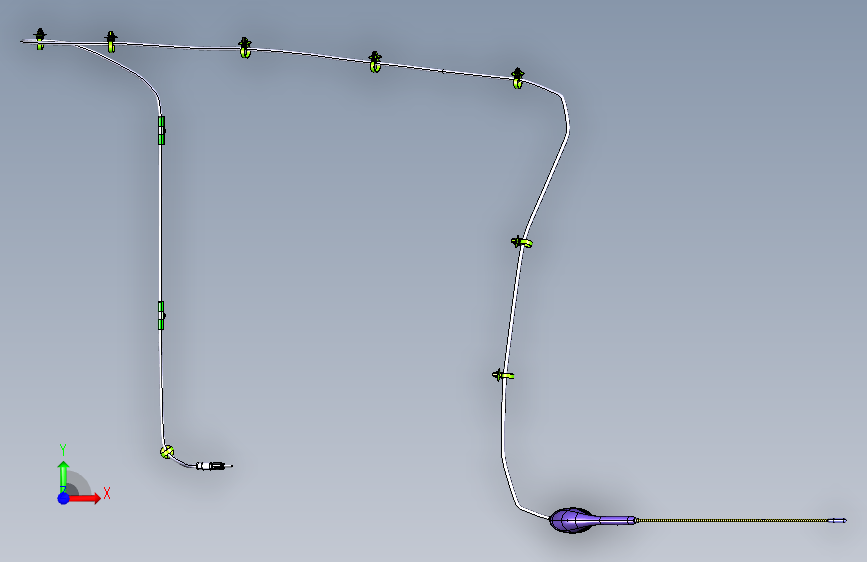Image resolution: width=867 pixels, height=562 pixels.
Task: Select the second clip from the left on the top cable
Action: click(x=111, y=41)
